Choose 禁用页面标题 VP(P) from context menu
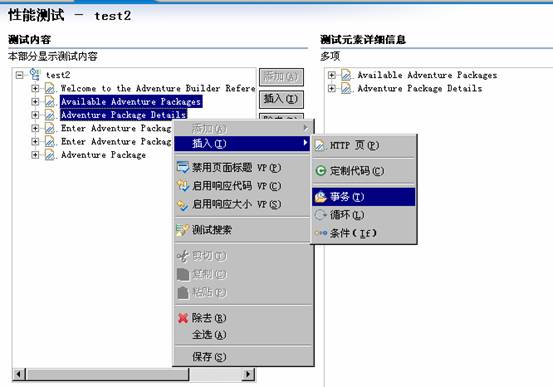 click(243, 167)
